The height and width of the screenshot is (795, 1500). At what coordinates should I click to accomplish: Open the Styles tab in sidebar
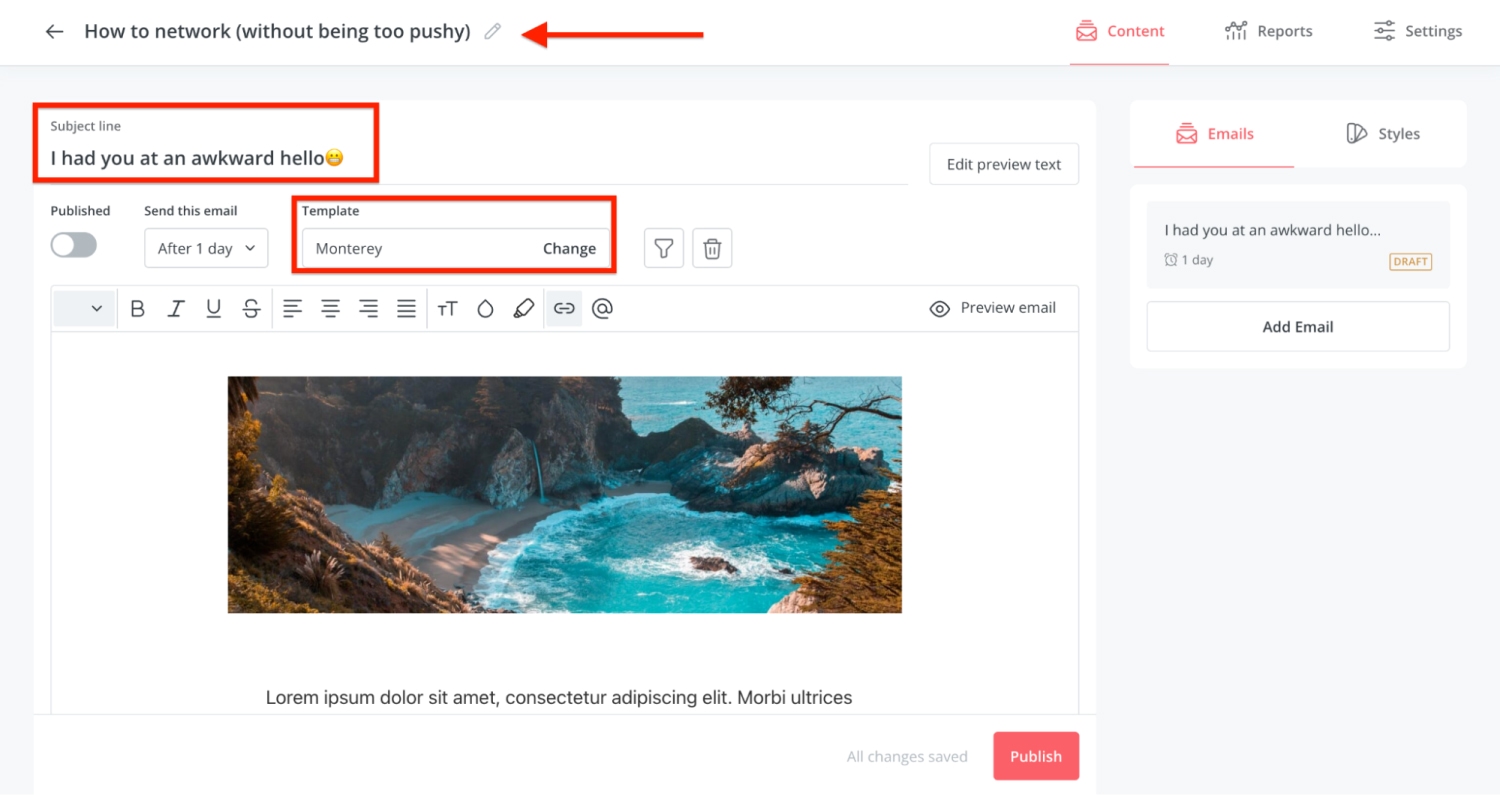1383,133
